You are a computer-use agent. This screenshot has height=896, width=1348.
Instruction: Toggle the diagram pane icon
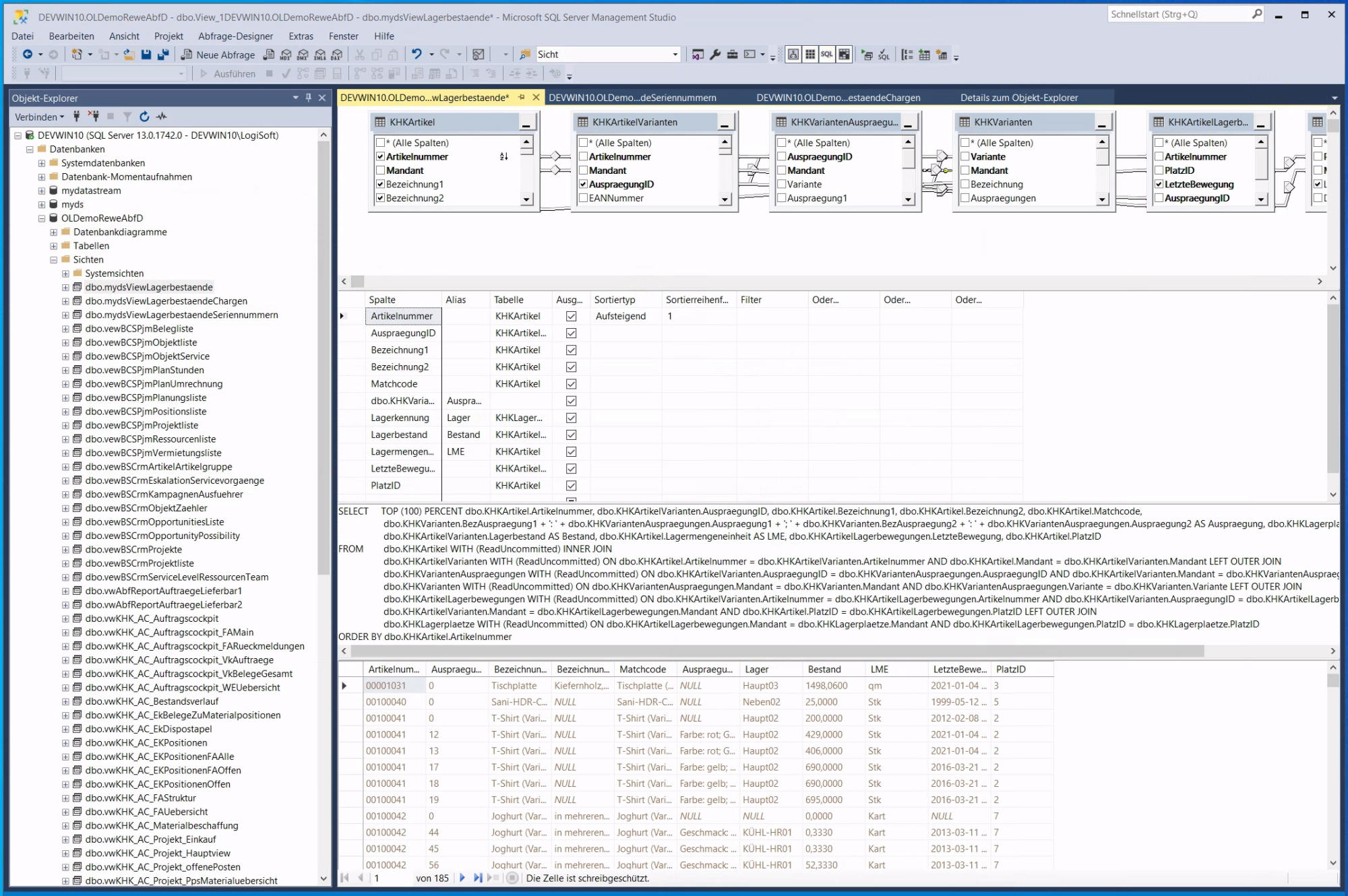pyautogui.click(x=793, y=55)
